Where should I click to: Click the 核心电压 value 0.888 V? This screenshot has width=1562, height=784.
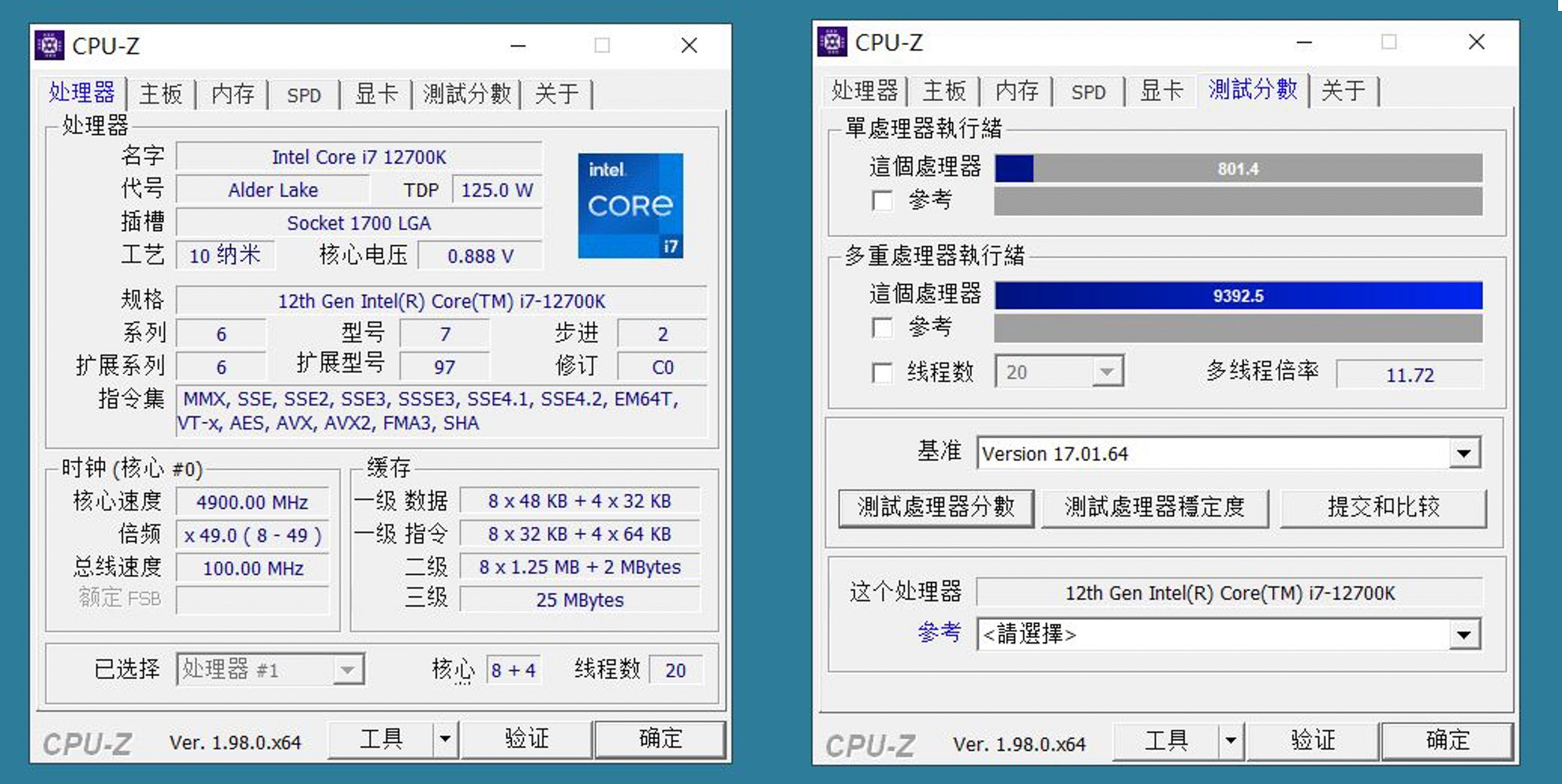pos(480,256)
